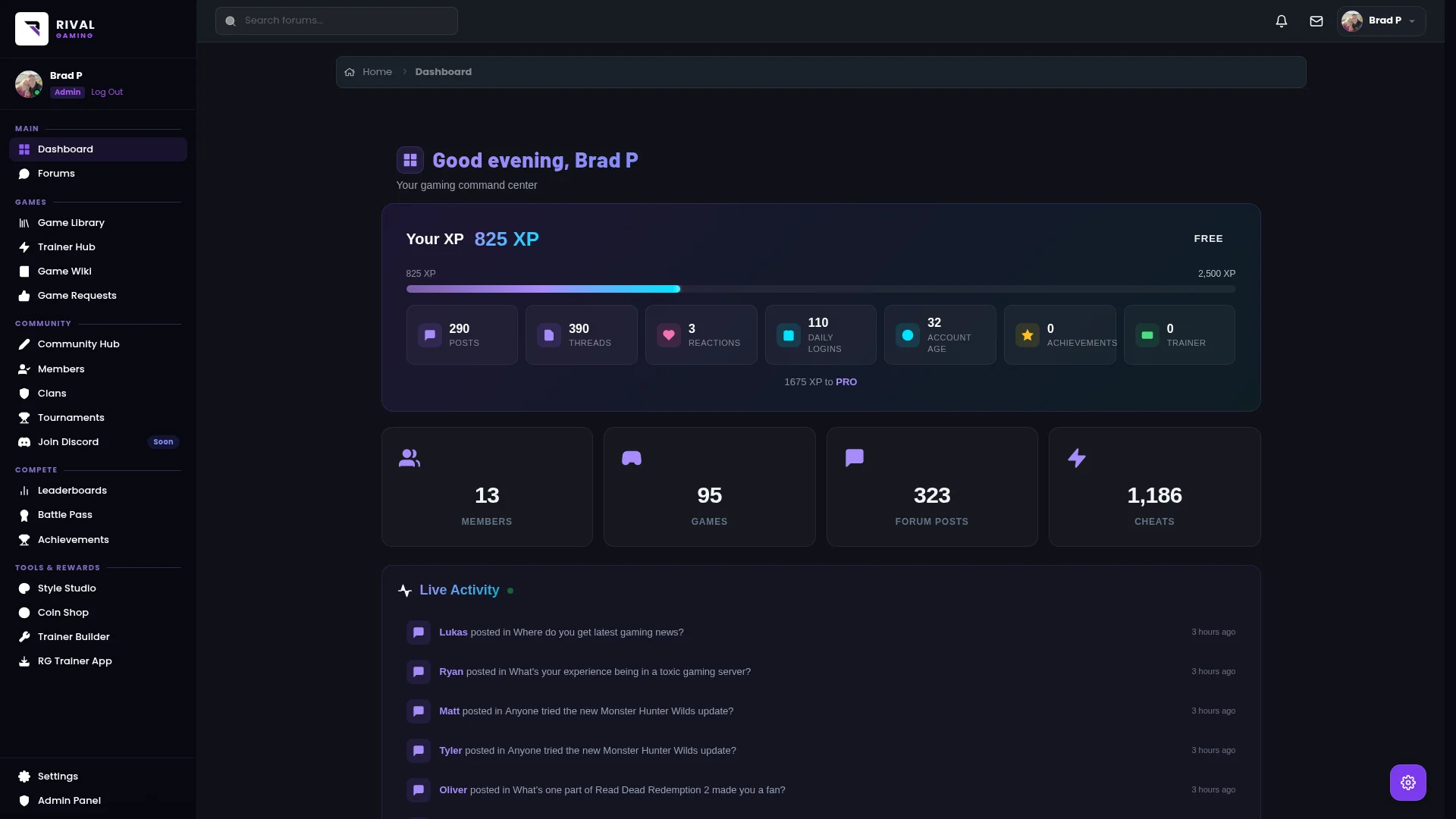This screenshot has height=819, width=1456.
Task: Click the home icon in breadcrumb
Action: (x=350, y=72)
